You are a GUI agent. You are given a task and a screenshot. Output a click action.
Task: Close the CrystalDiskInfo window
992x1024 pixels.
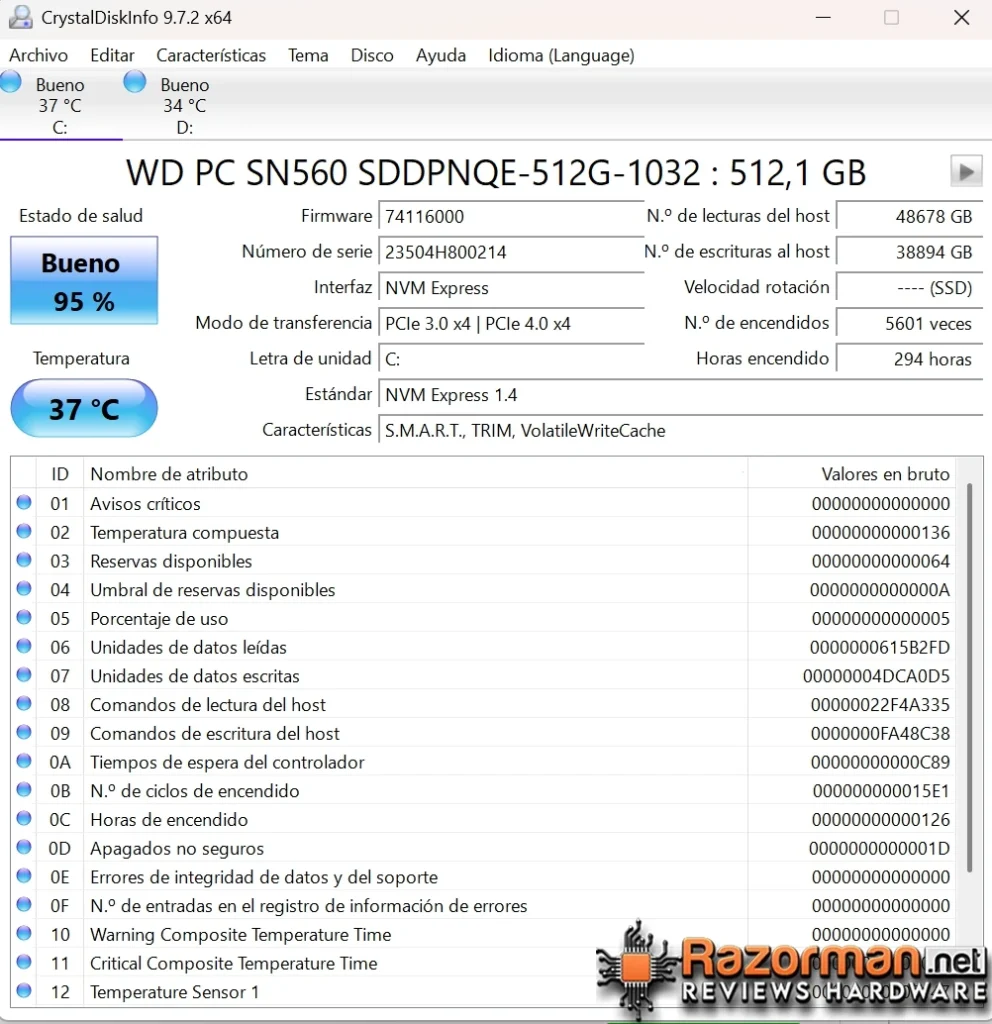[x=961, y=18]
